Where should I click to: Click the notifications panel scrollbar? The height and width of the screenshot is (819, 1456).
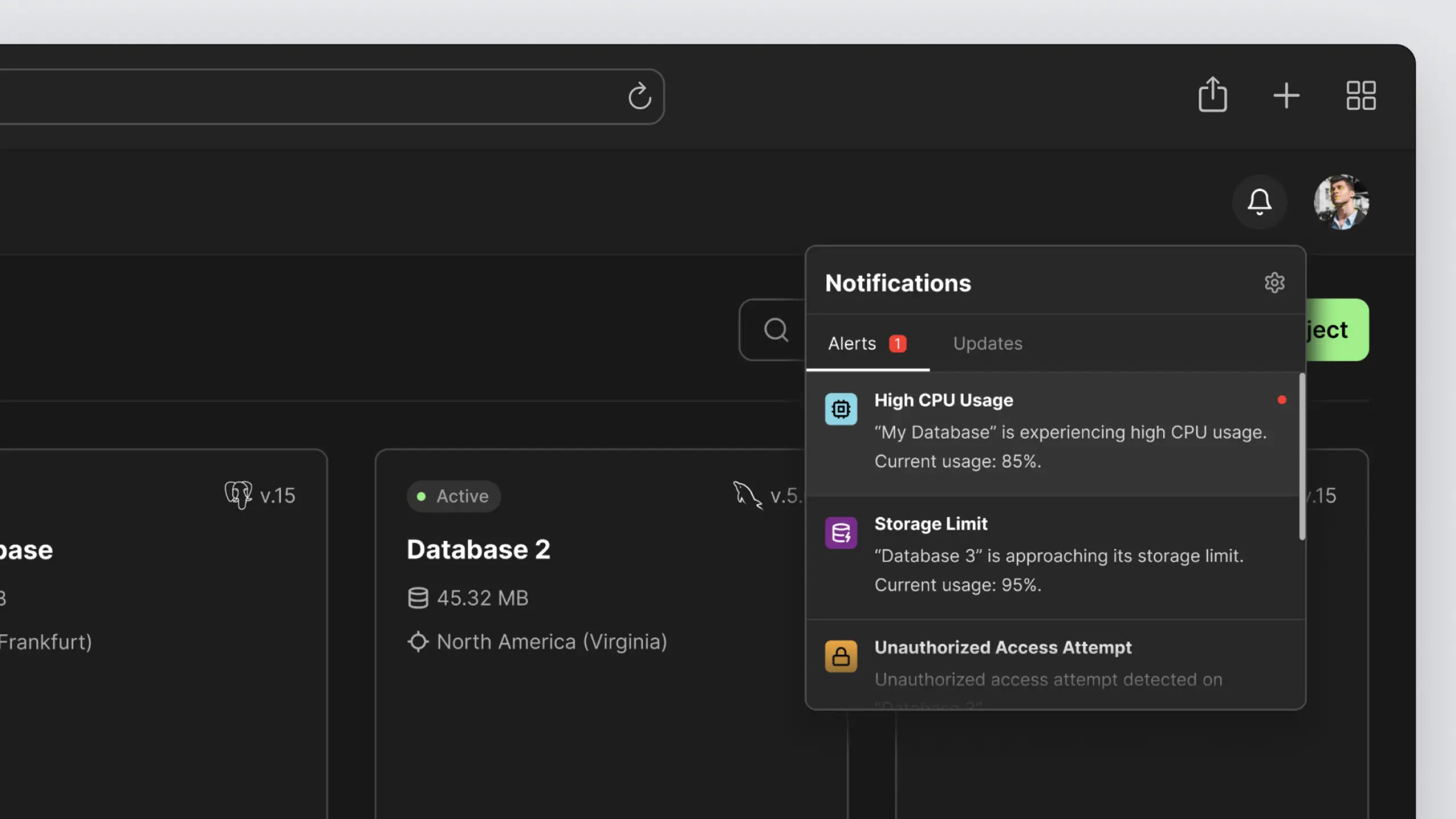1302,456
